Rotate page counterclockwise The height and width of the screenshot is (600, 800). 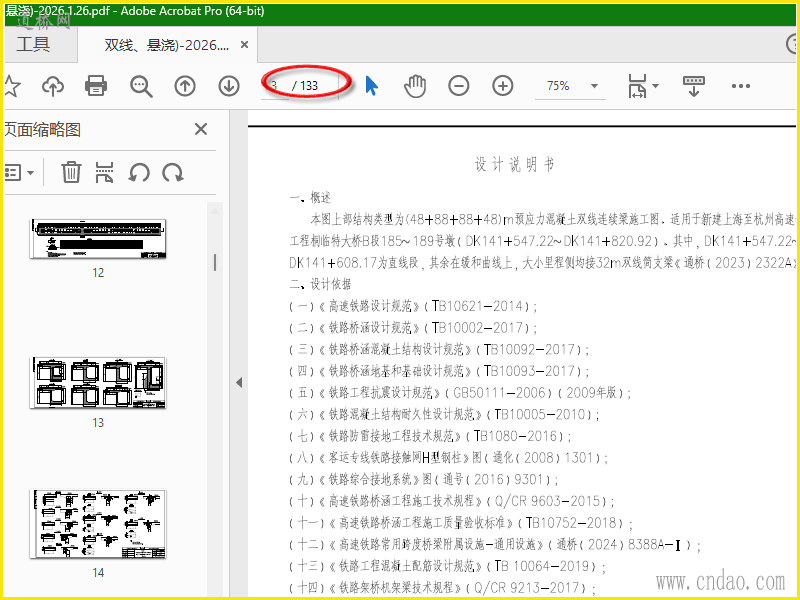click(139, 172)
